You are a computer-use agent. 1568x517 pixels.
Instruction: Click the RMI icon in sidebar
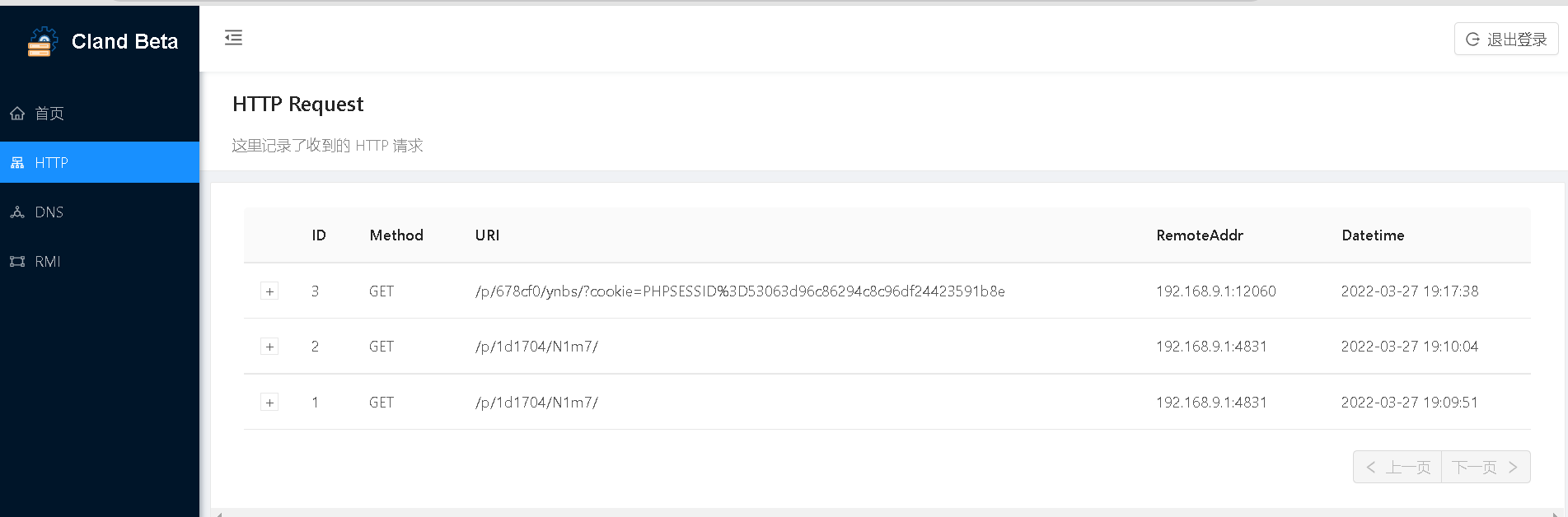pyautogui.click(x=17, y=262)
